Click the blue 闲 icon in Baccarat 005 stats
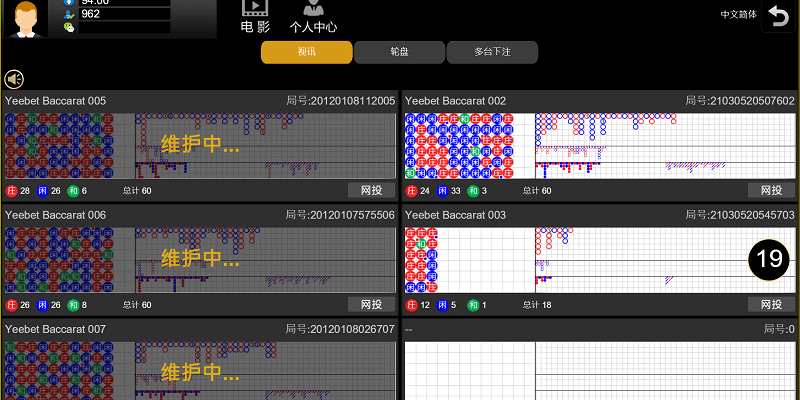Image resolution: width=800 pixels, height=400 pixels. click(x=43, y=191)
